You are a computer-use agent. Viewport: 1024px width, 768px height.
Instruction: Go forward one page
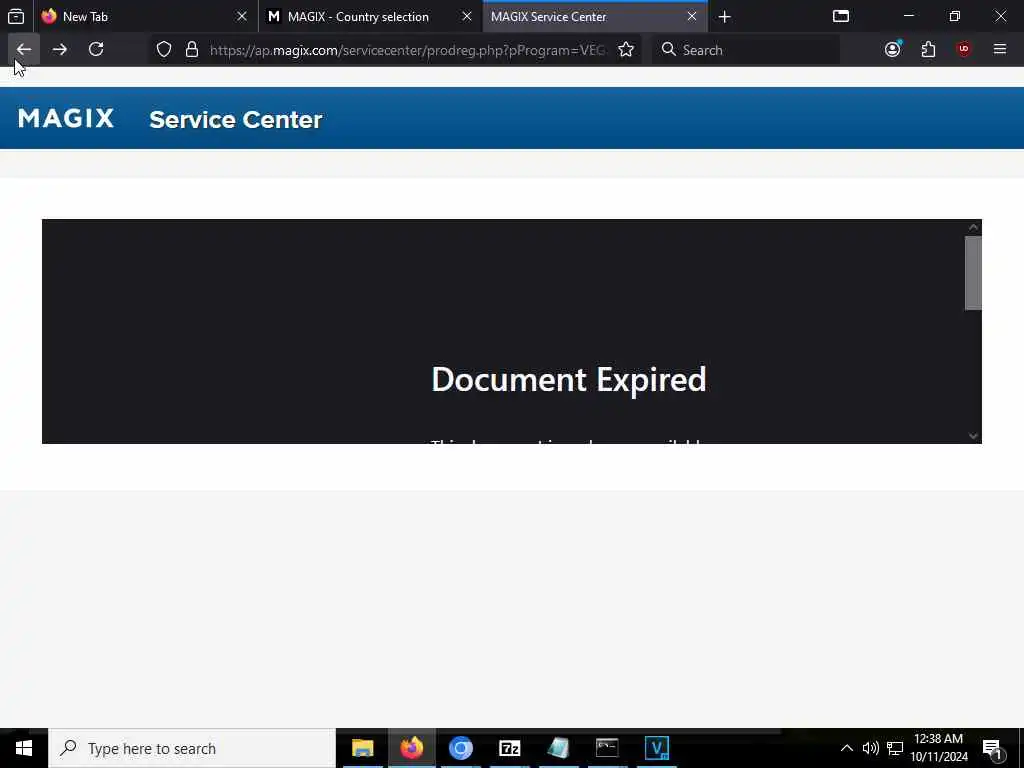click(59, 50)
